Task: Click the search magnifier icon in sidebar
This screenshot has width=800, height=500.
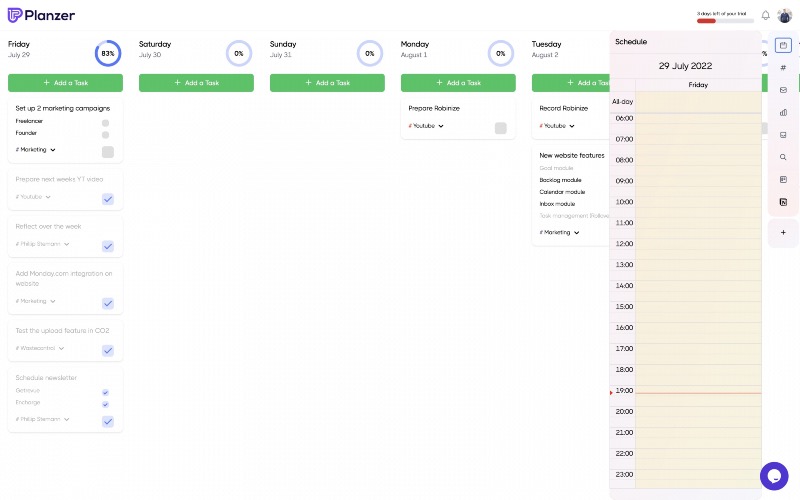Action: click(784, 157)
